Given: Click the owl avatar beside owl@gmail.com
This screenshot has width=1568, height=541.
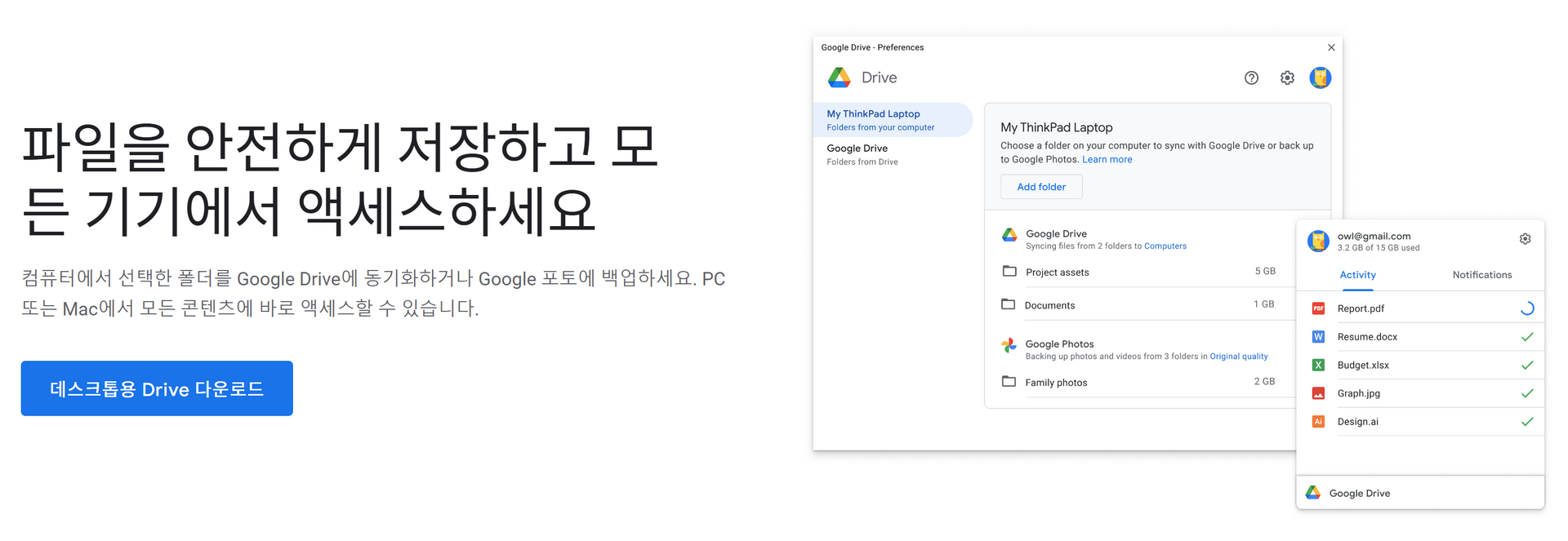Looking at the screenshot, I should click(x=1318, y=241).
